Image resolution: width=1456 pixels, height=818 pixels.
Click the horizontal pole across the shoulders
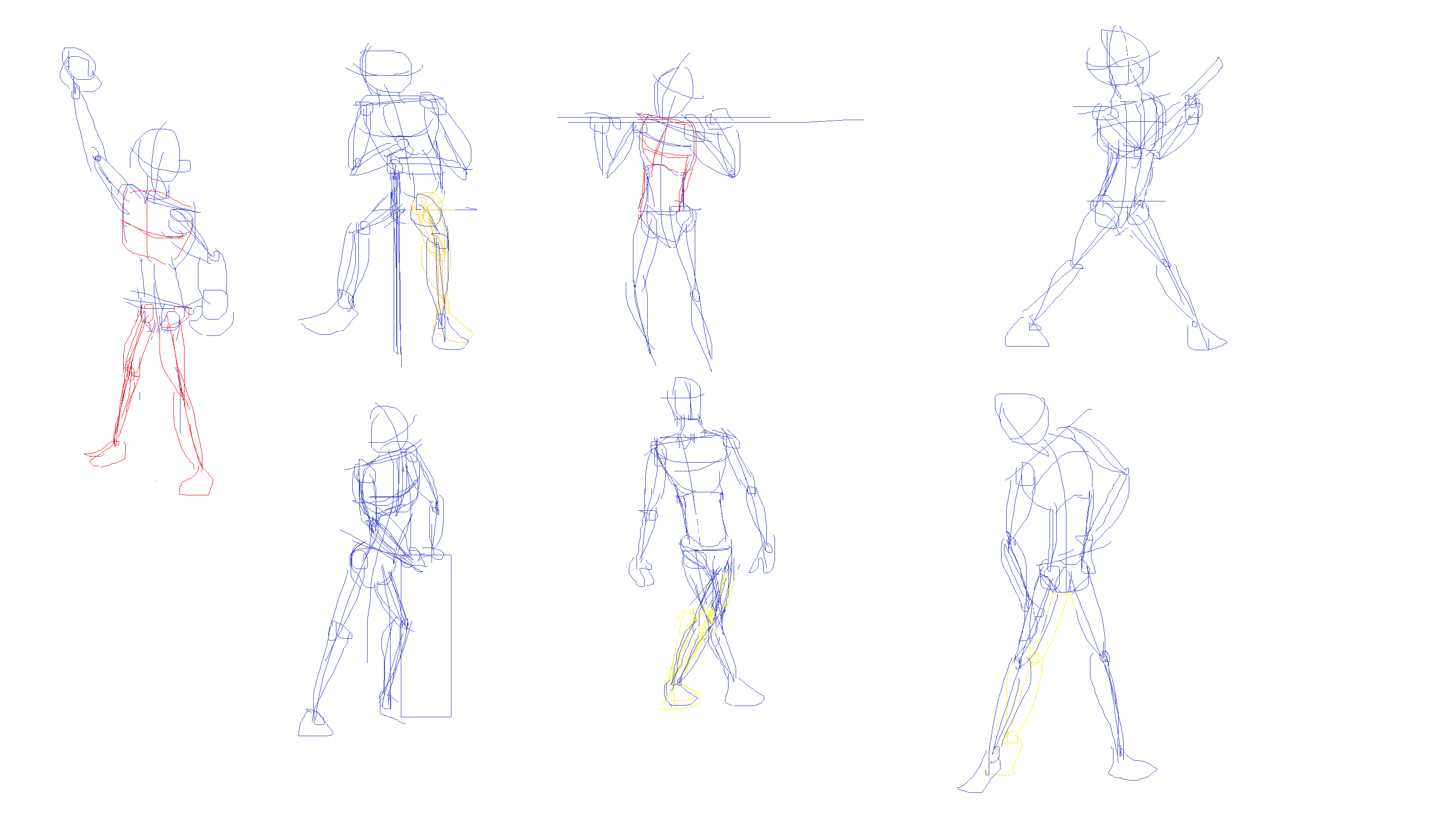(x=791, y=122)
